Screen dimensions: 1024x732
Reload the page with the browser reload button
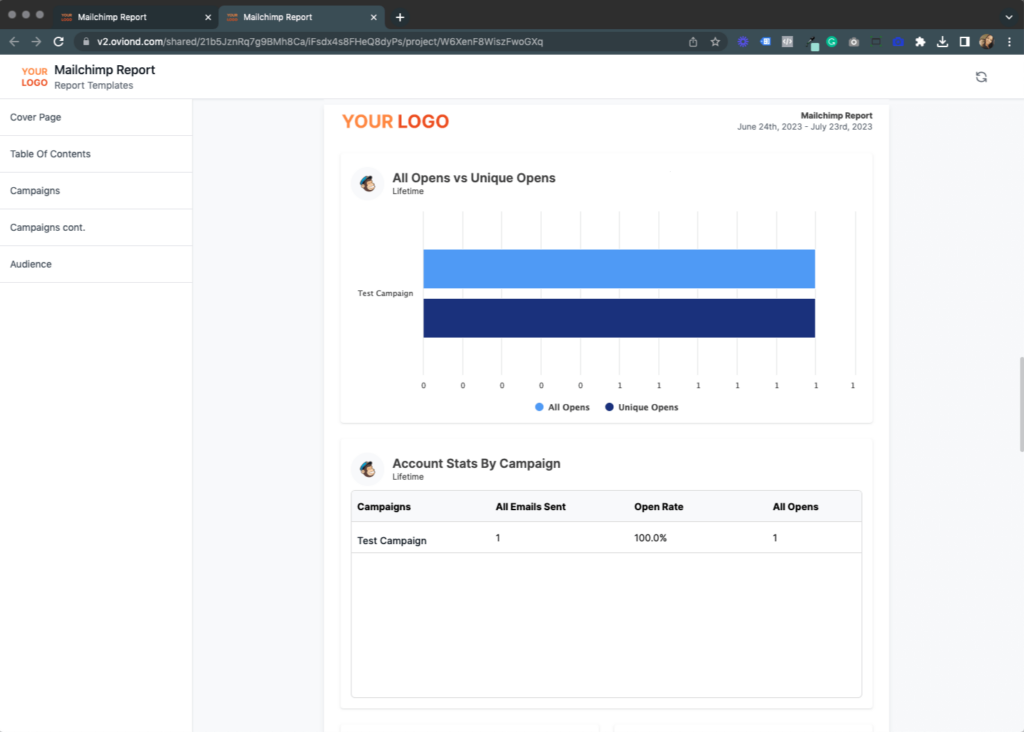[59, 42]
